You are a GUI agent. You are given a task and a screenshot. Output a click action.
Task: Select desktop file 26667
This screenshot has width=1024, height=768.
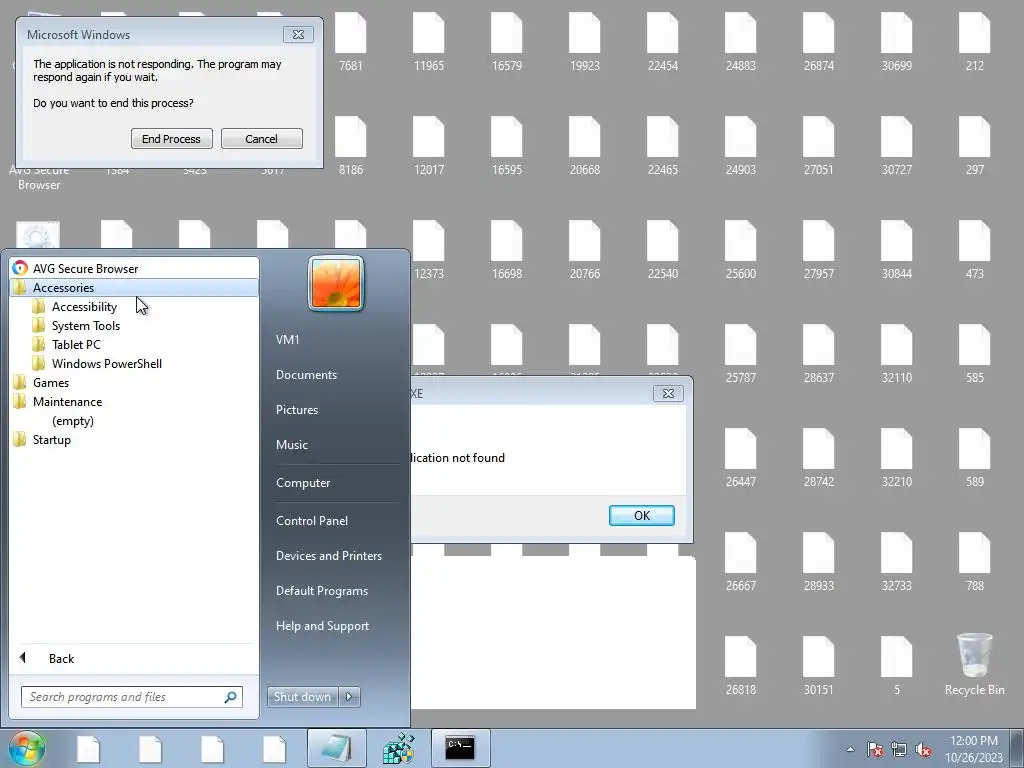[741, 562]
